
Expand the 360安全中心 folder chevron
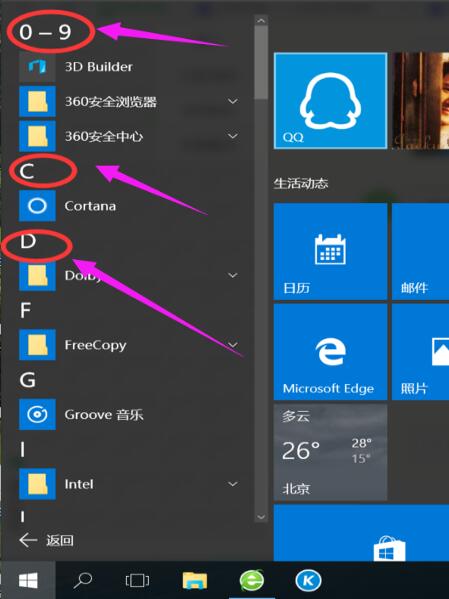tap(233, 136)
